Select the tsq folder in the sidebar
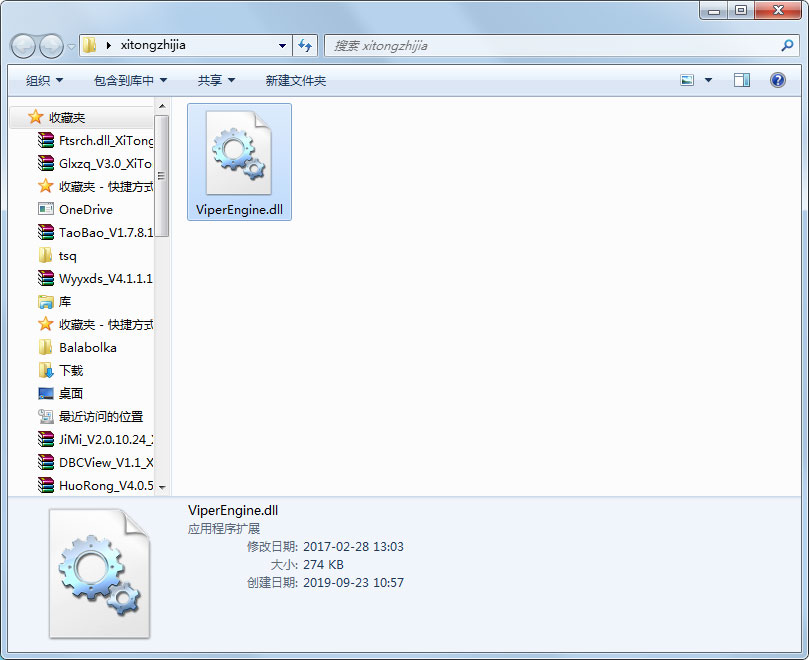Viewport: 809px width, 660px height. coord(66,255)
